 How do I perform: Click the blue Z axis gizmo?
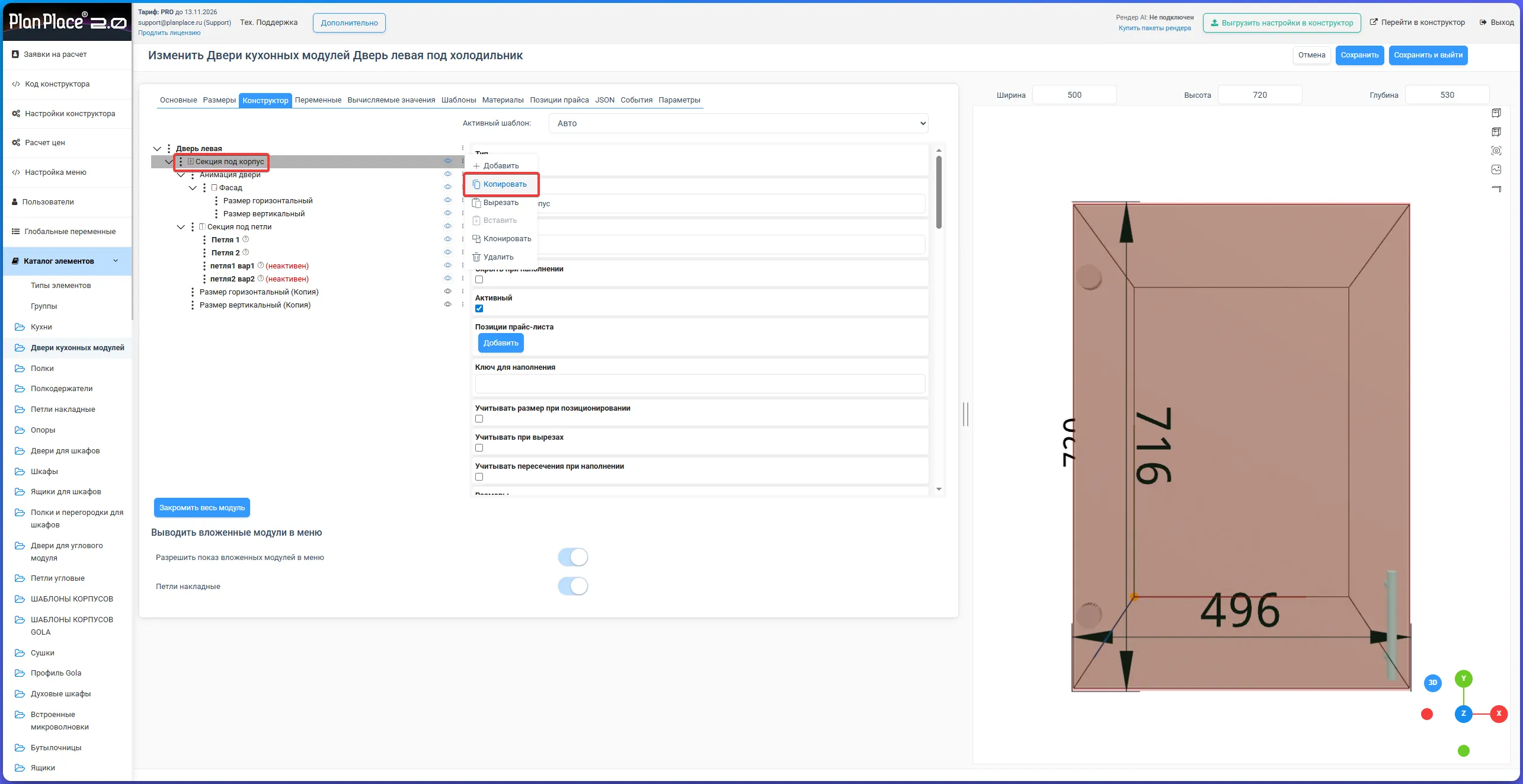(x=1463, y=713)
